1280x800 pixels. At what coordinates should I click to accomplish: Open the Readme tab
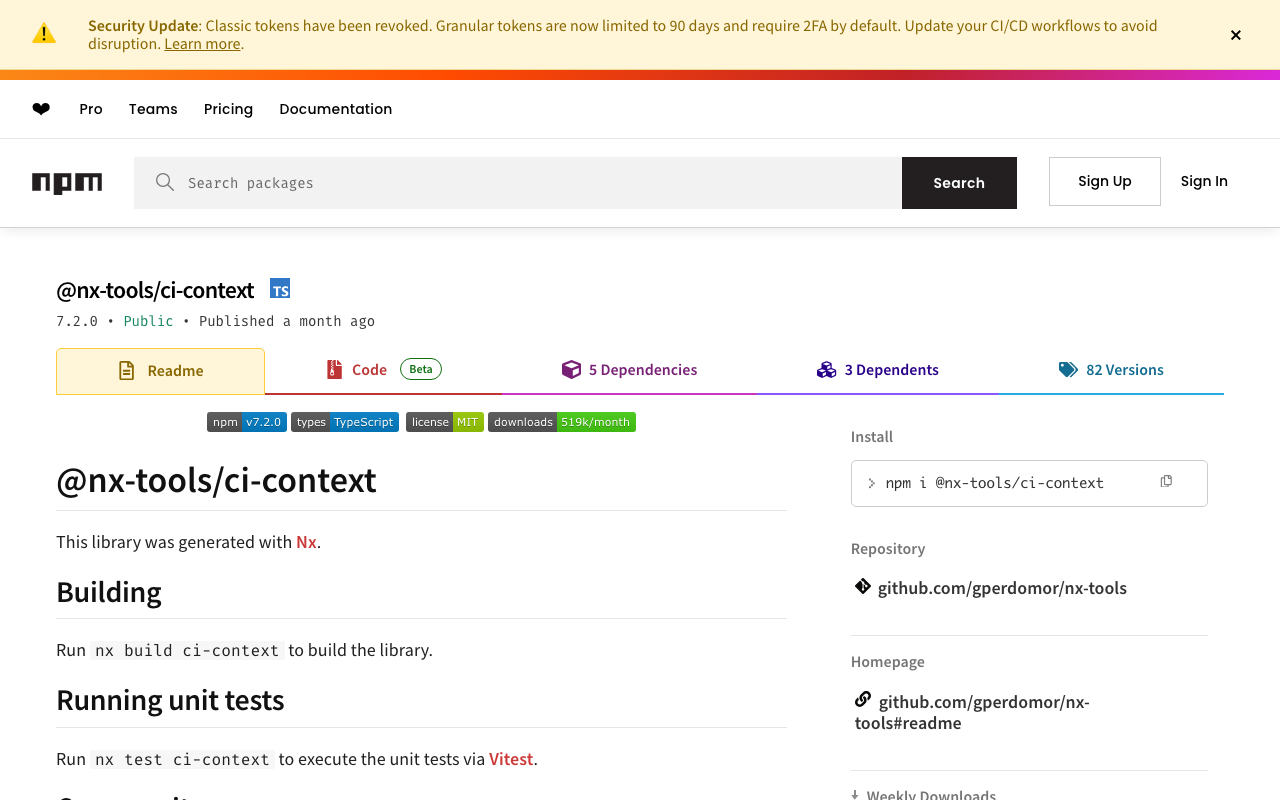160,371
